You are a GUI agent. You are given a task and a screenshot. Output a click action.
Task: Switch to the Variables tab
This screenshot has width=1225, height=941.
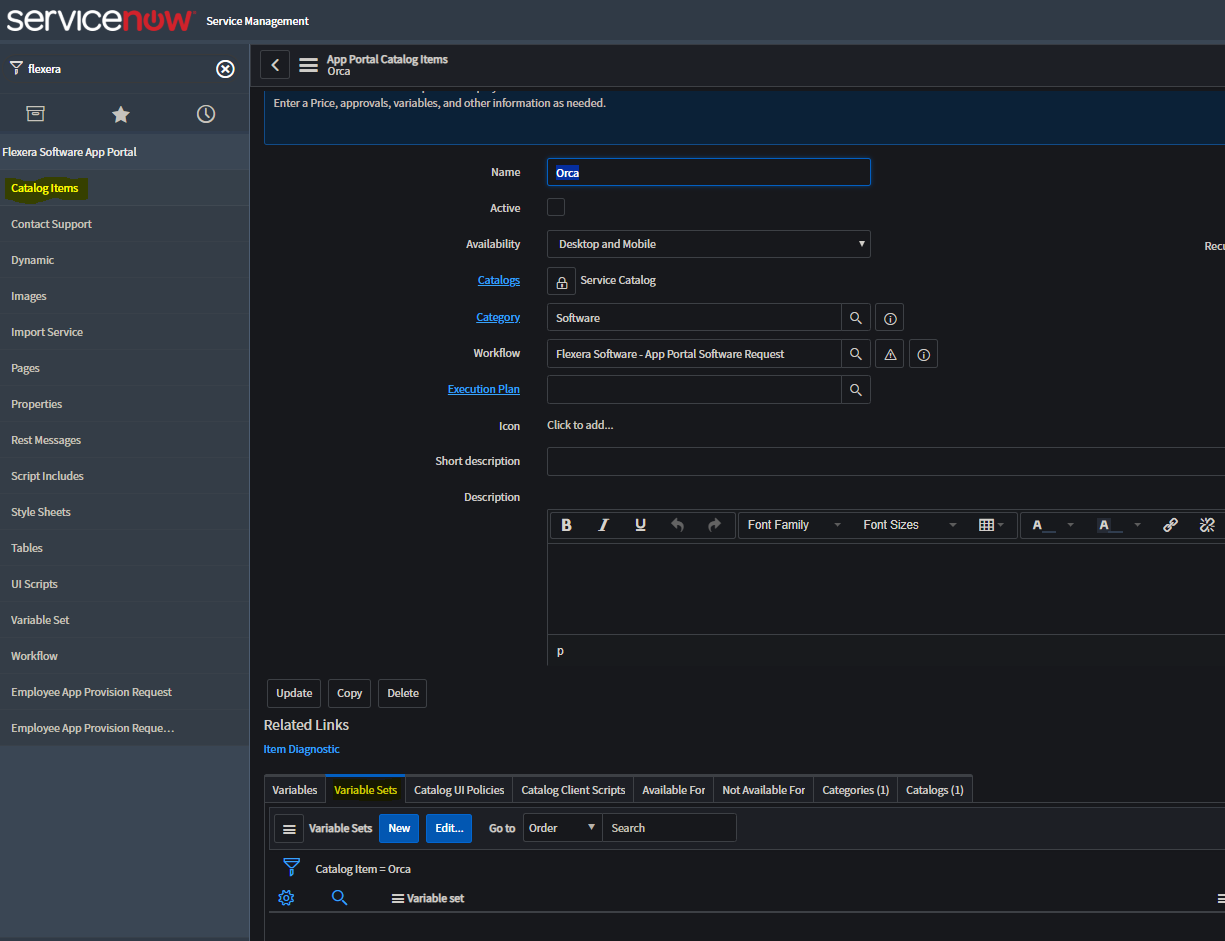[295, 790]
